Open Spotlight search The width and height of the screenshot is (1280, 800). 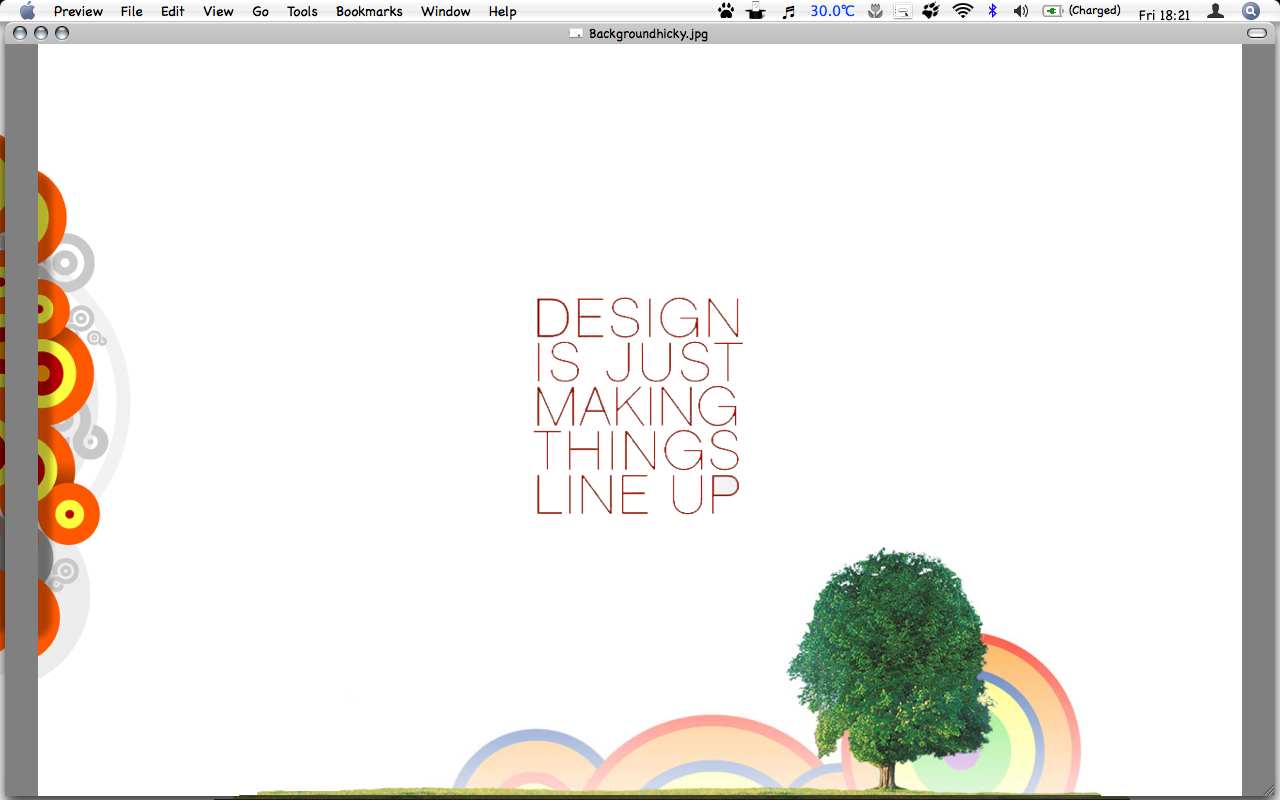point(1251,11)
